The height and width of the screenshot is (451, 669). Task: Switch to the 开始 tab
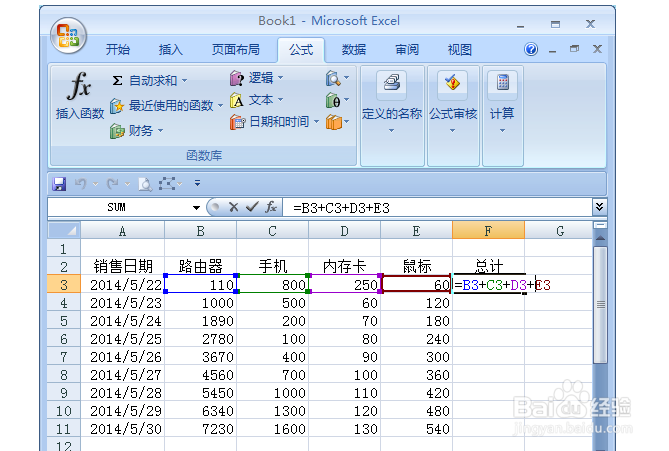click(x=118, y=49)
